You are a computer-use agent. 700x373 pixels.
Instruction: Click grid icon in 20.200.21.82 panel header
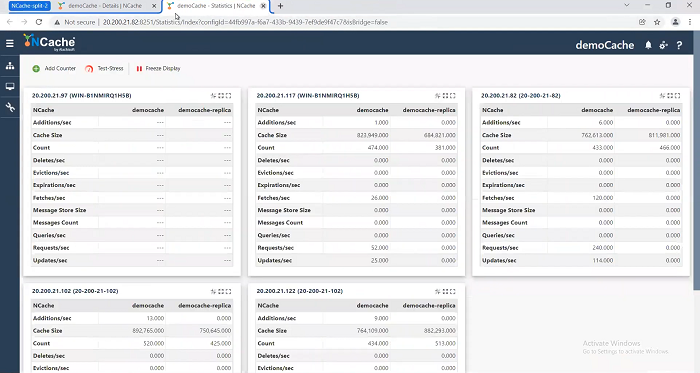click(670, 95)
